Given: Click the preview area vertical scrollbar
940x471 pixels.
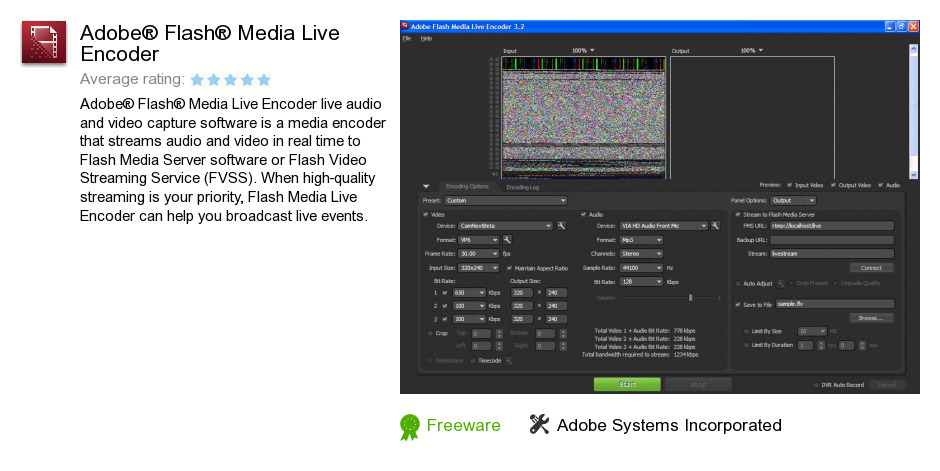Looking at the screenshot, I should pyautogui.click(x=914, y=111).
